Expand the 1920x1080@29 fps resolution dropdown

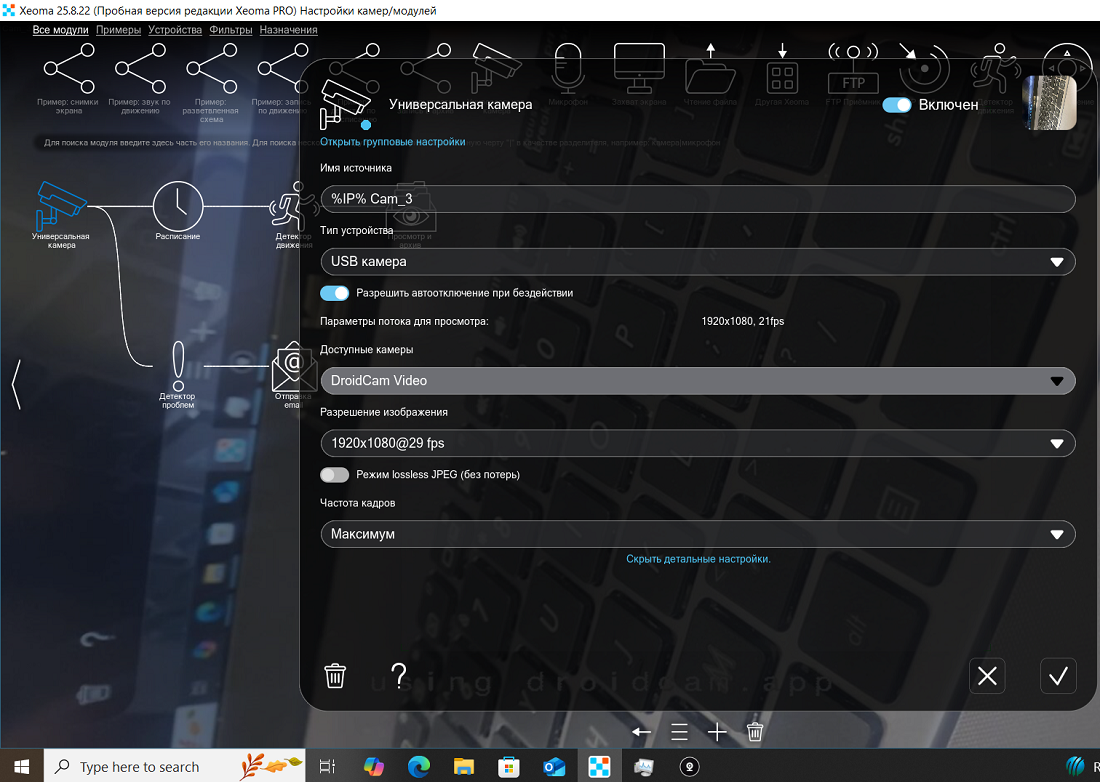(697, 443)
